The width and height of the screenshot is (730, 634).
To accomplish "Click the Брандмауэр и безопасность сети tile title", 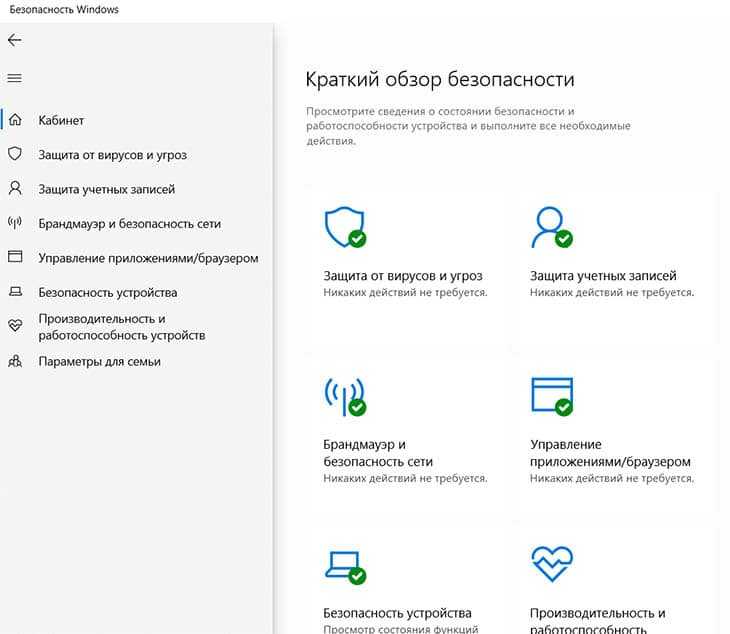I will coord(378,453).
